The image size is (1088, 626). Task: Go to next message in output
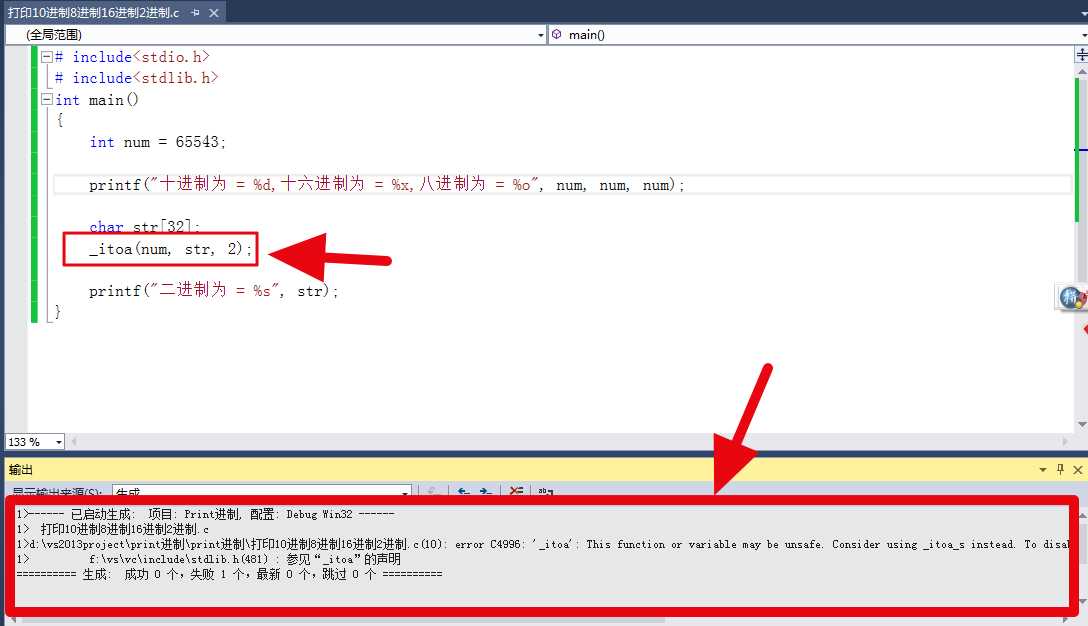point(487,491)
